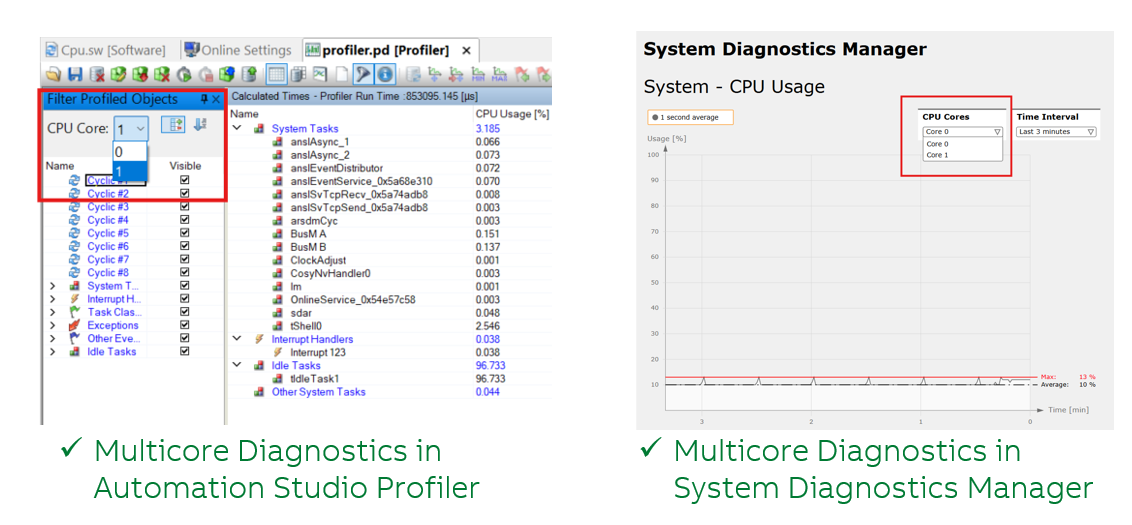Open the CPU Core dropdown in Profiler
This screenshot has width=1132, height=525.
pyautogui.click(x=139, y=128)
